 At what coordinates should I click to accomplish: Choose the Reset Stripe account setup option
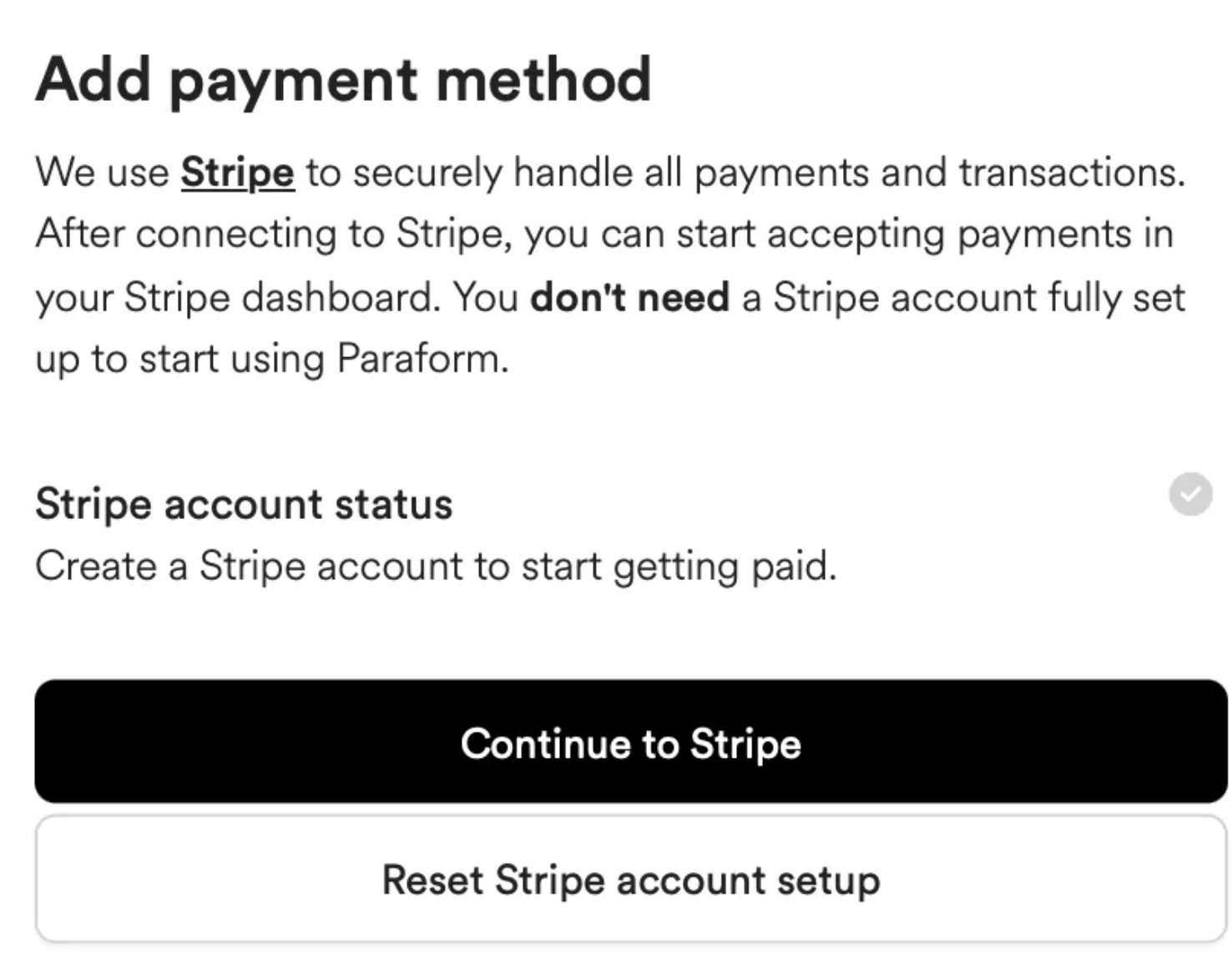coord(629,879)
